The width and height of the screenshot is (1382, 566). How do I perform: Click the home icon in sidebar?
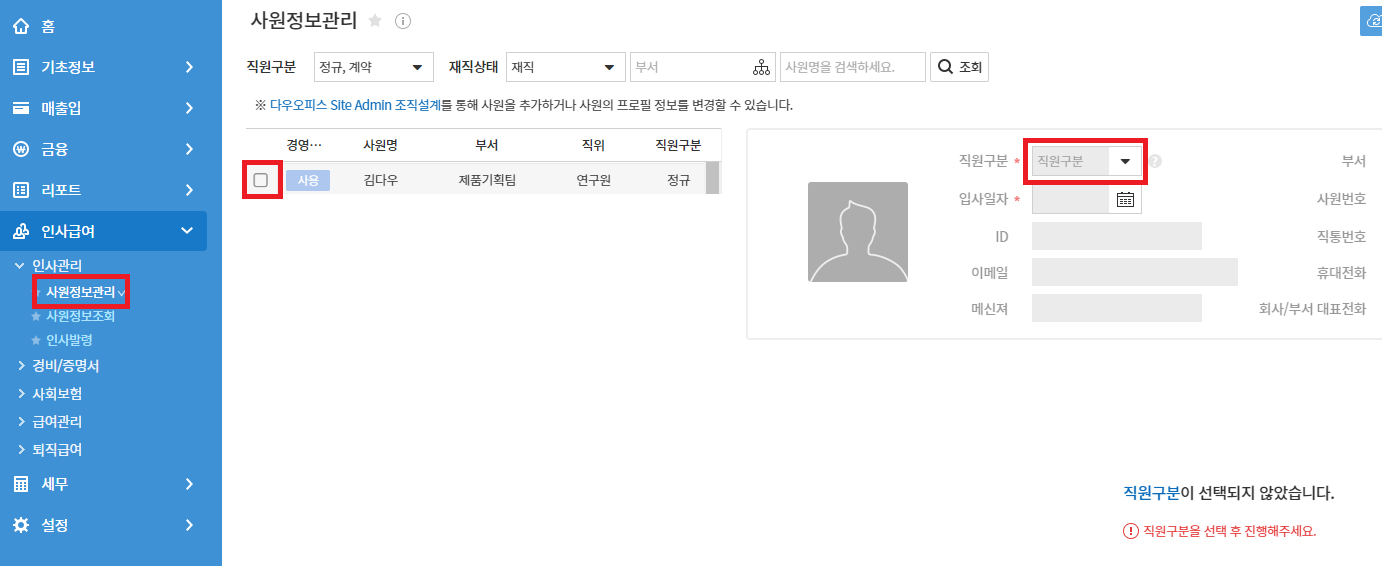click(x=21, y=27)
